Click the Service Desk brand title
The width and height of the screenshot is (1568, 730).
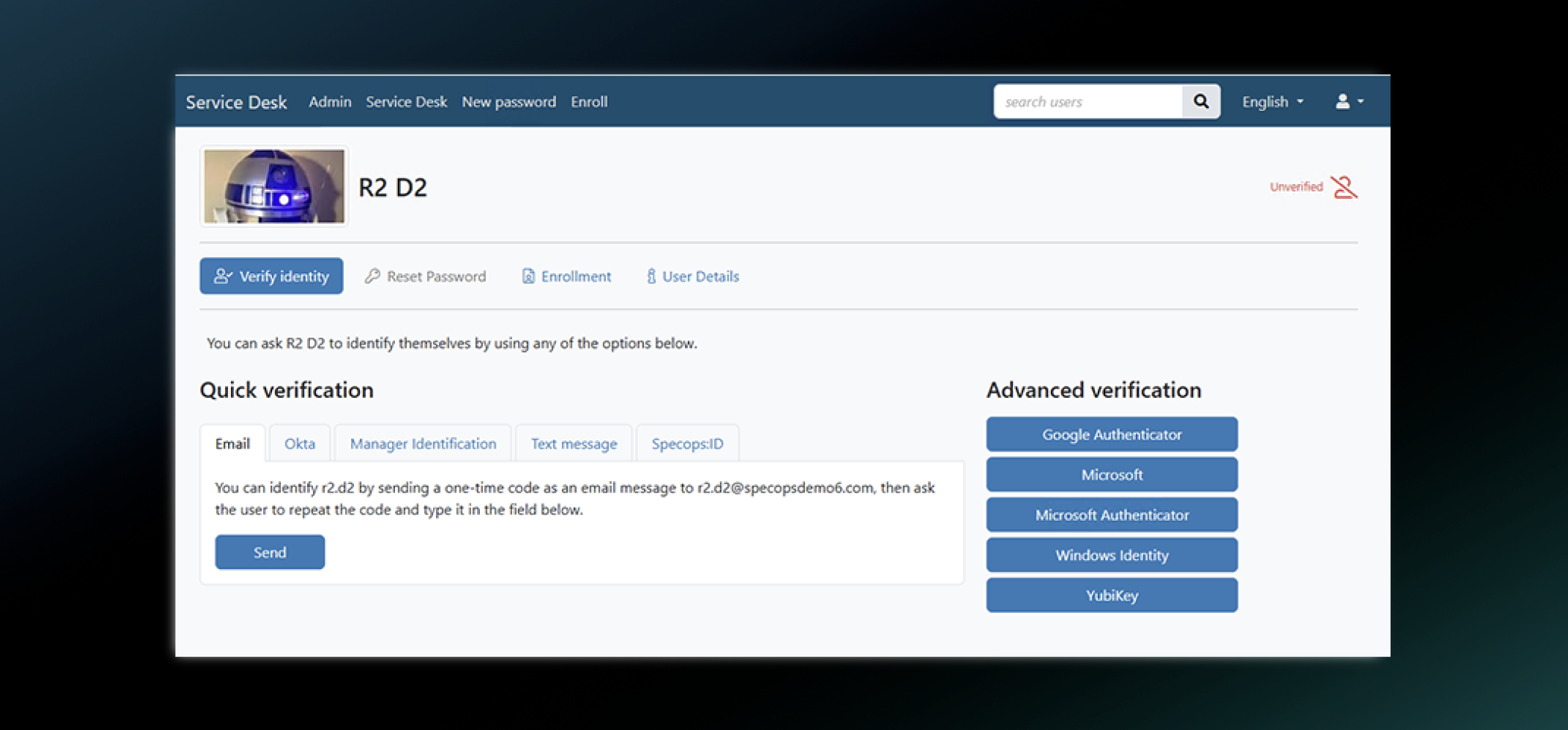click(x=236, y=102)
